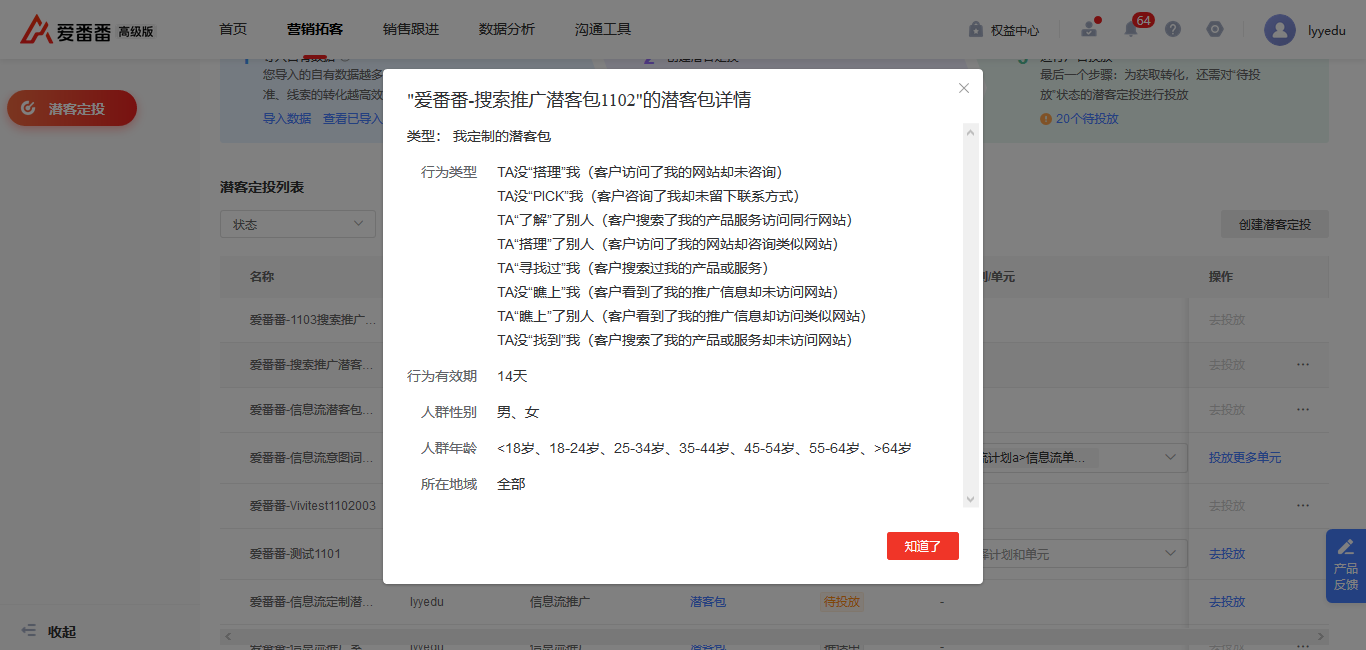Open 权益中心 in the top bar
Image resolution: width=1366 pixels, height=650 pixels.
coord(1004,30)
